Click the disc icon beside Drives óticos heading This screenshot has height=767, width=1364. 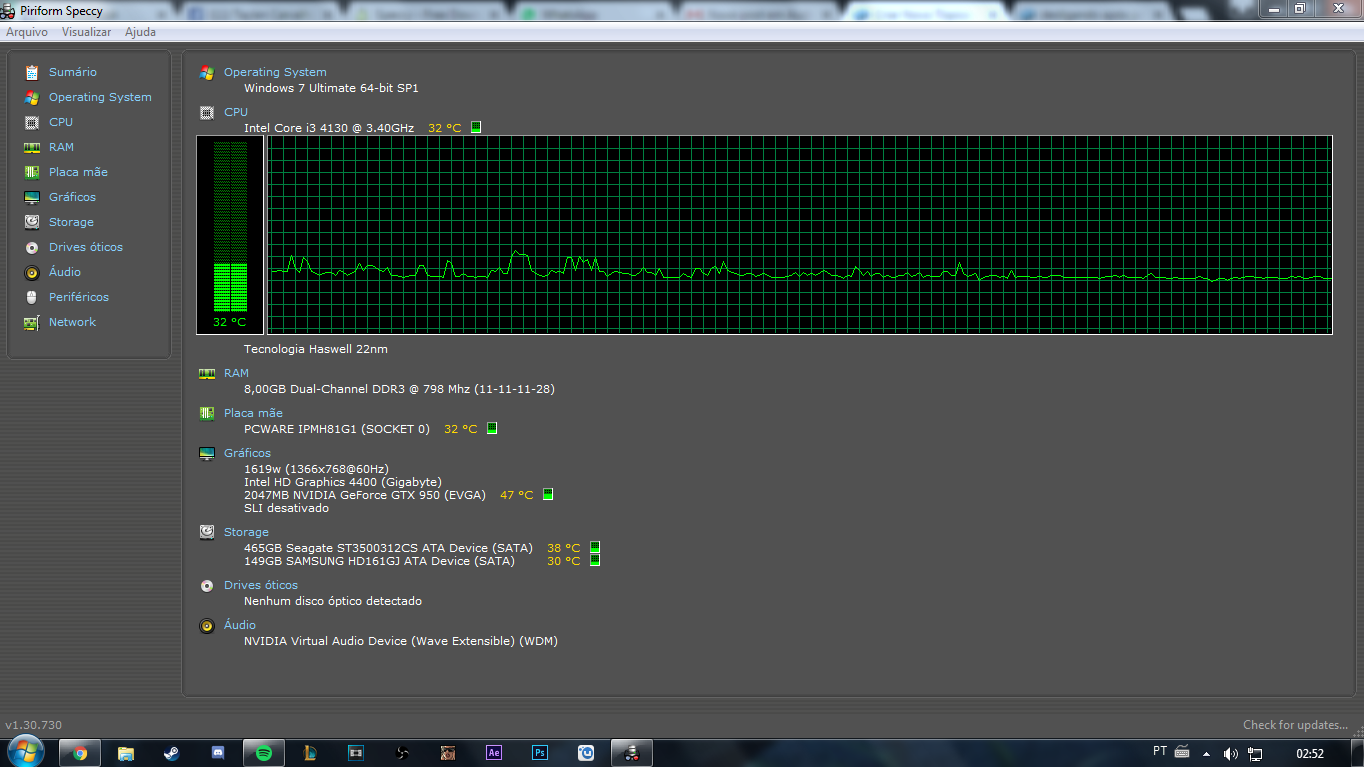click(x=207, y=585)
